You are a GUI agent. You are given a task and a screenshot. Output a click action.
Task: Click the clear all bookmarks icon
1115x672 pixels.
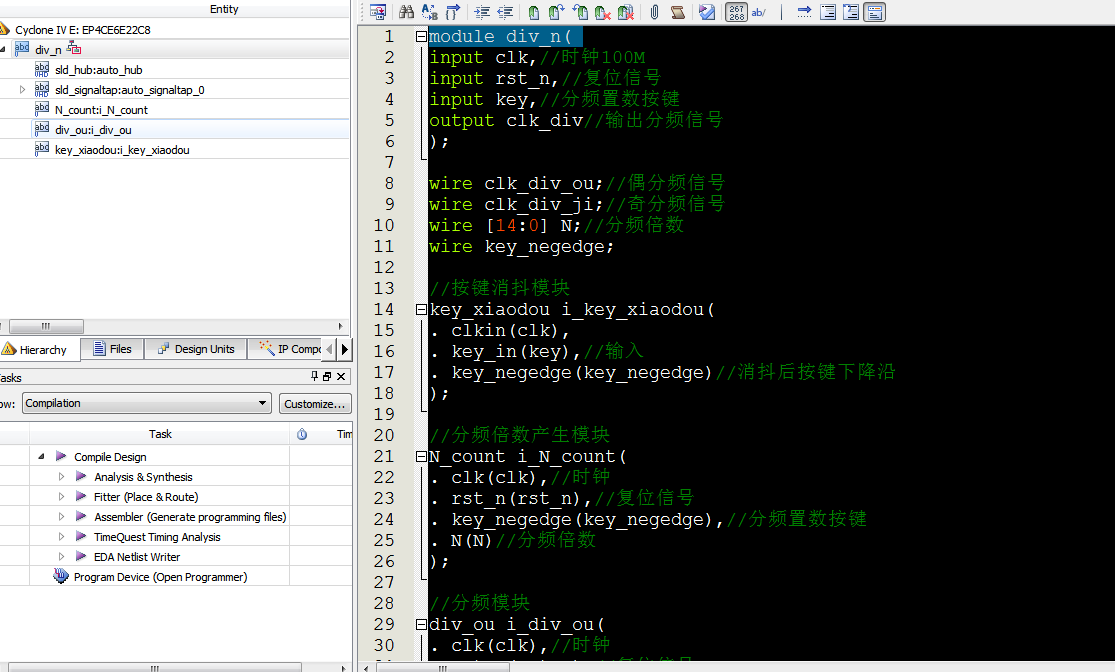pos(626,12)
